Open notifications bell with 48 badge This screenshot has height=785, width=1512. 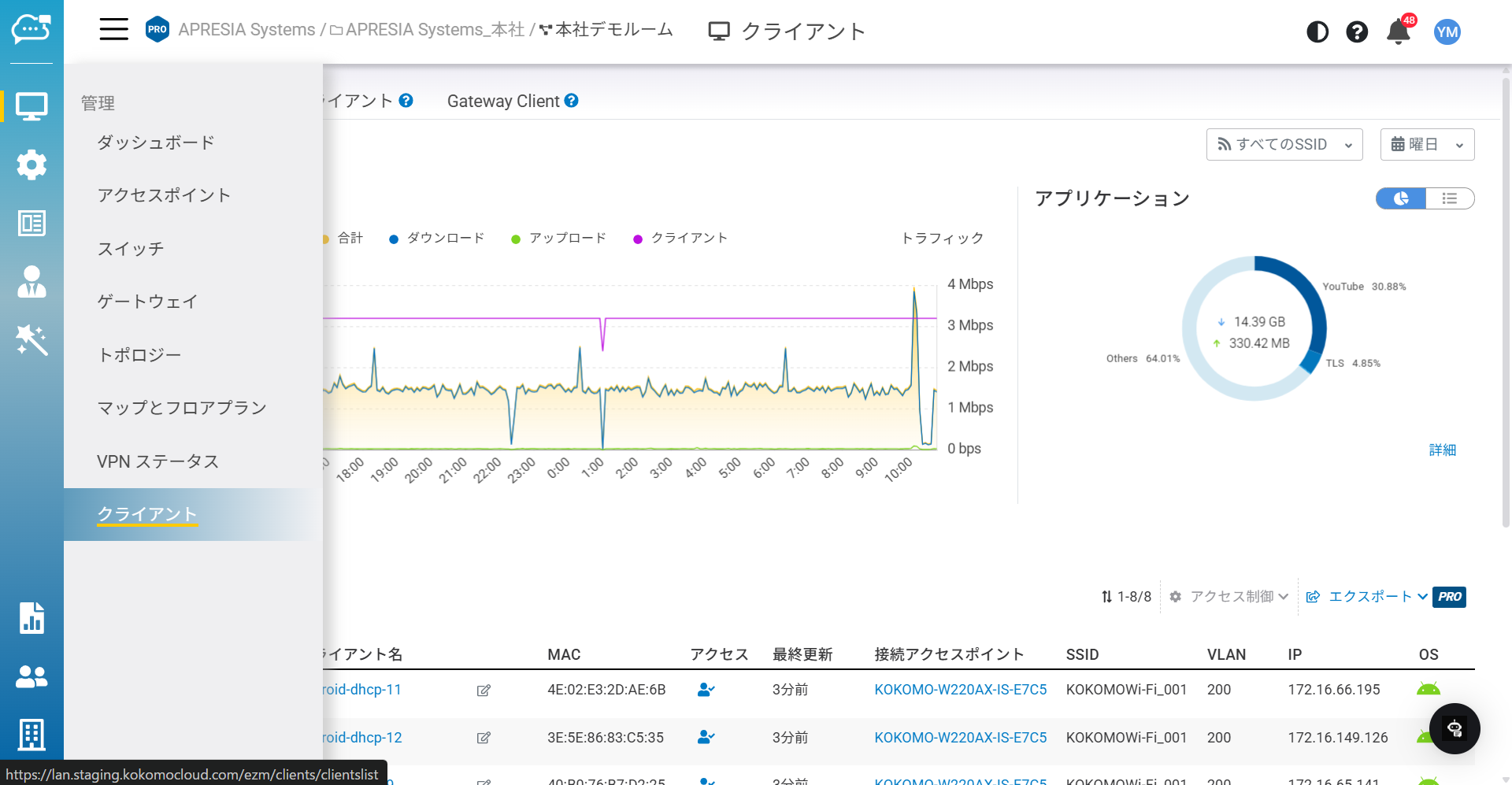point(1399,31)
